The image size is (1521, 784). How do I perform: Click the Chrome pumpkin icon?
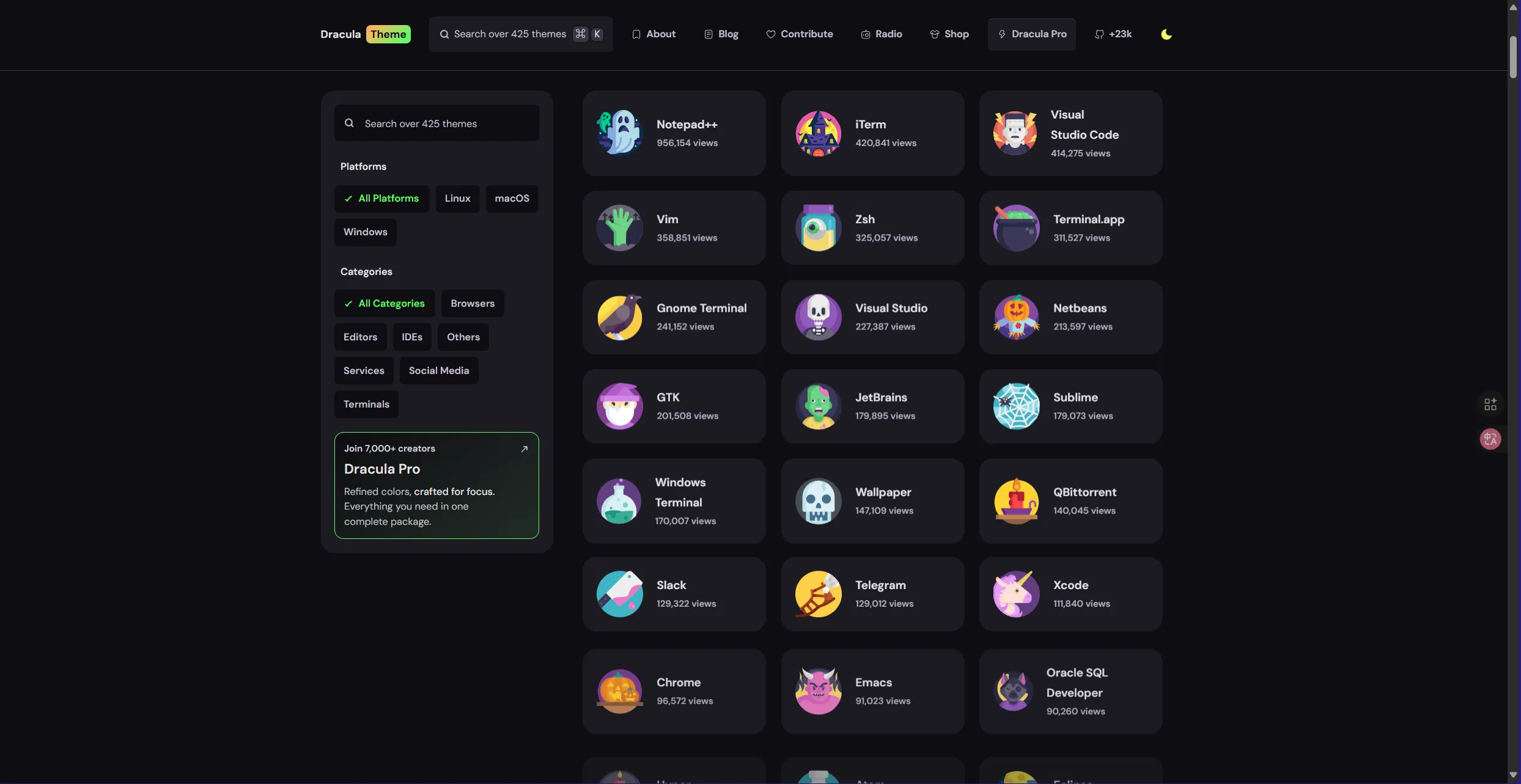pos(619,691)
